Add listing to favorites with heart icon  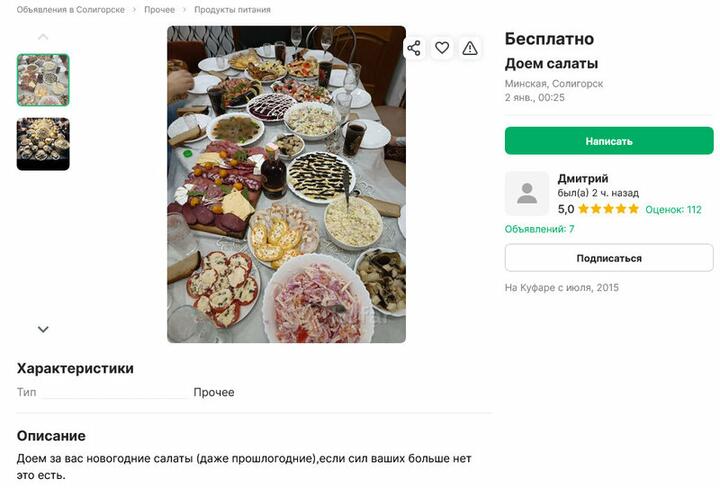(x=442, y=48)
